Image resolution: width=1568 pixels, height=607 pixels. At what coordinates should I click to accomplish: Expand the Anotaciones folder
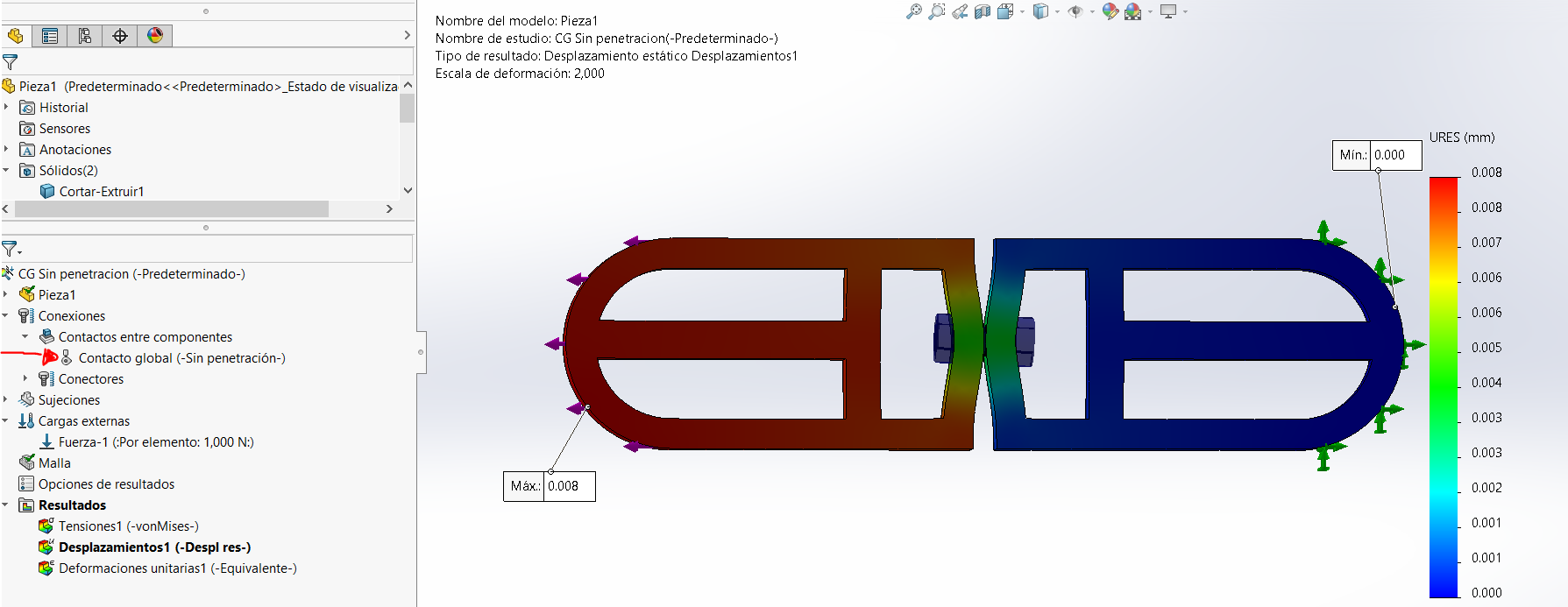point(6,150)
